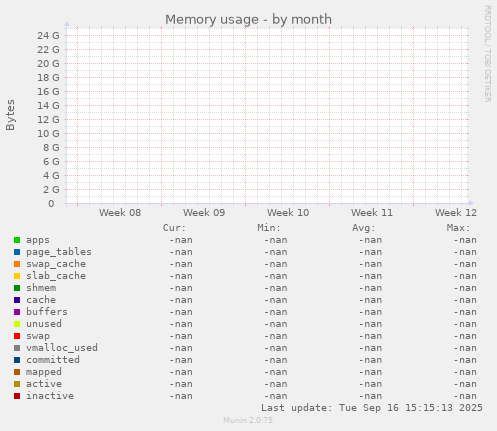
Task: Click the orange swap_cache legend swatch
Action: 17,264
